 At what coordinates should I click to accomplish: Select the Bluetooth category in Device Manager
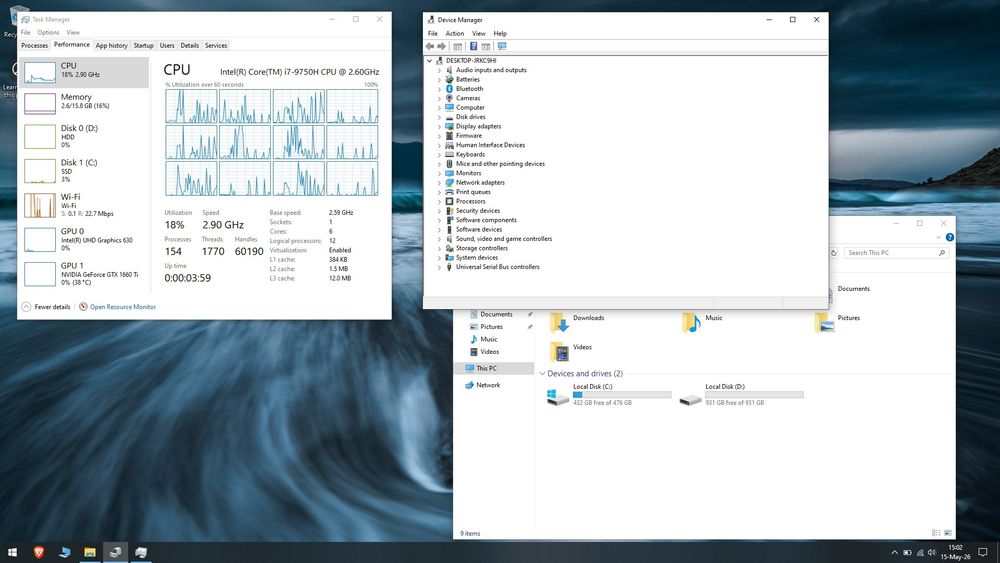point(469,89)
